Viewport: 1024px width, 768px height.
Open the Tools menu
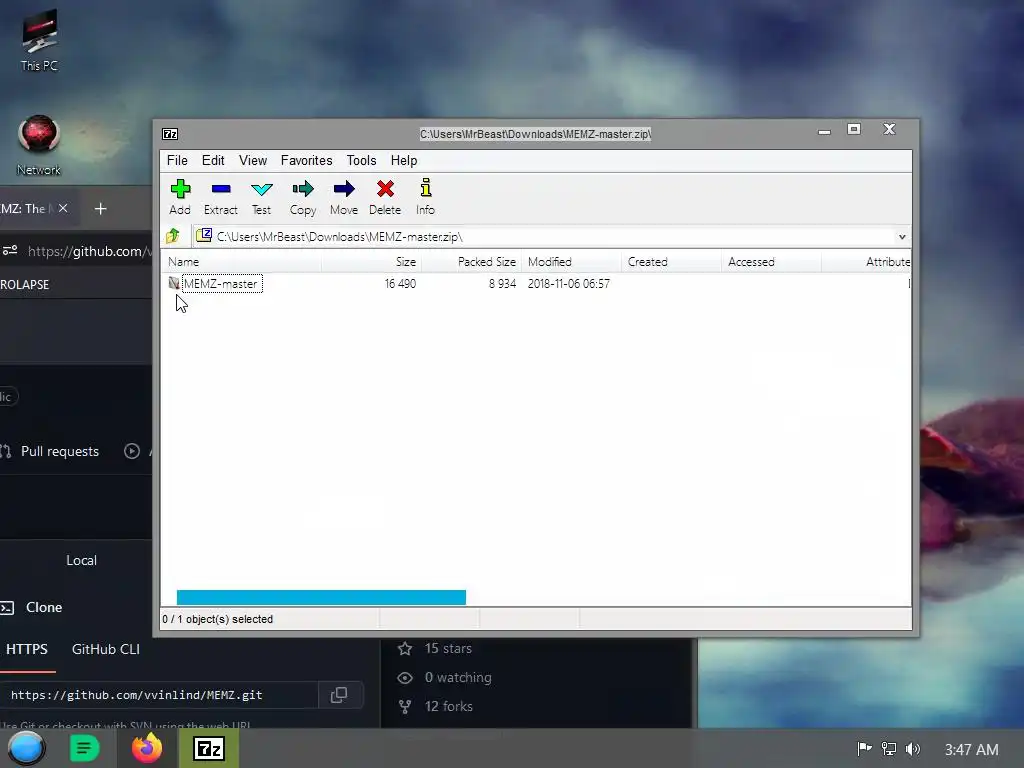(361, 161)
